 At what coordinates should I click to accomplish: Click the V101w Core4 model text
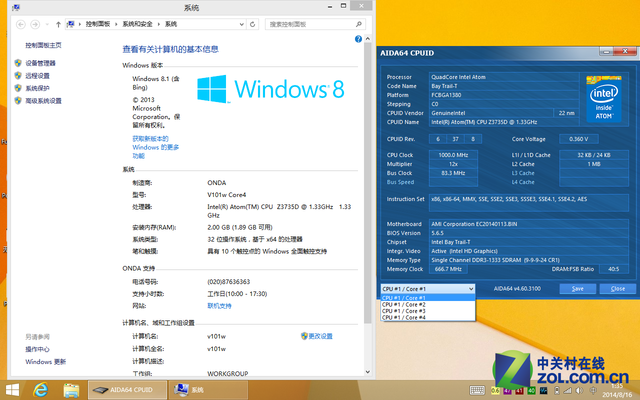227,195
